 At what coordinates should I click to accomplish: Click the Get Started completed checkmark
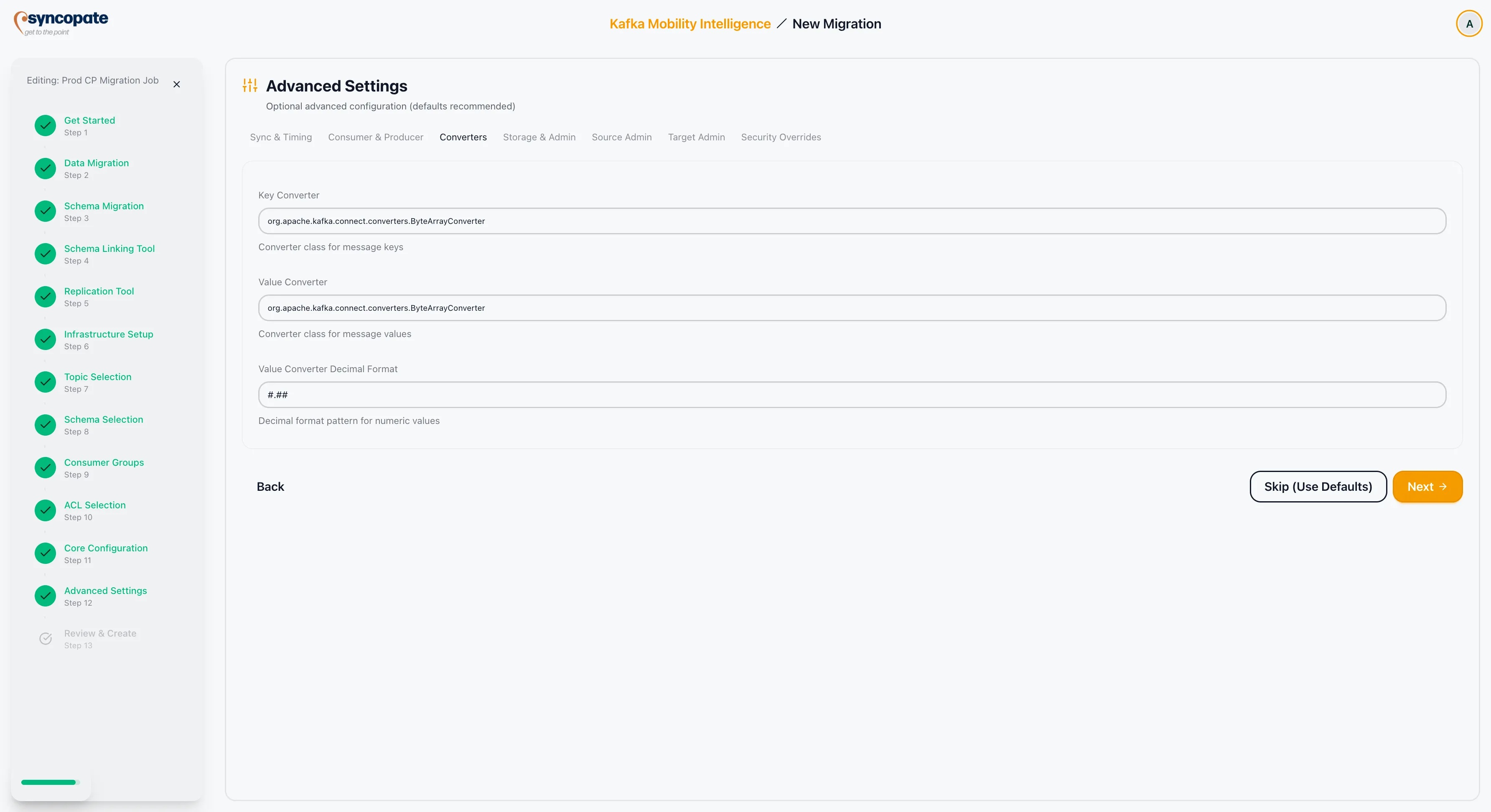click(45, 125)
